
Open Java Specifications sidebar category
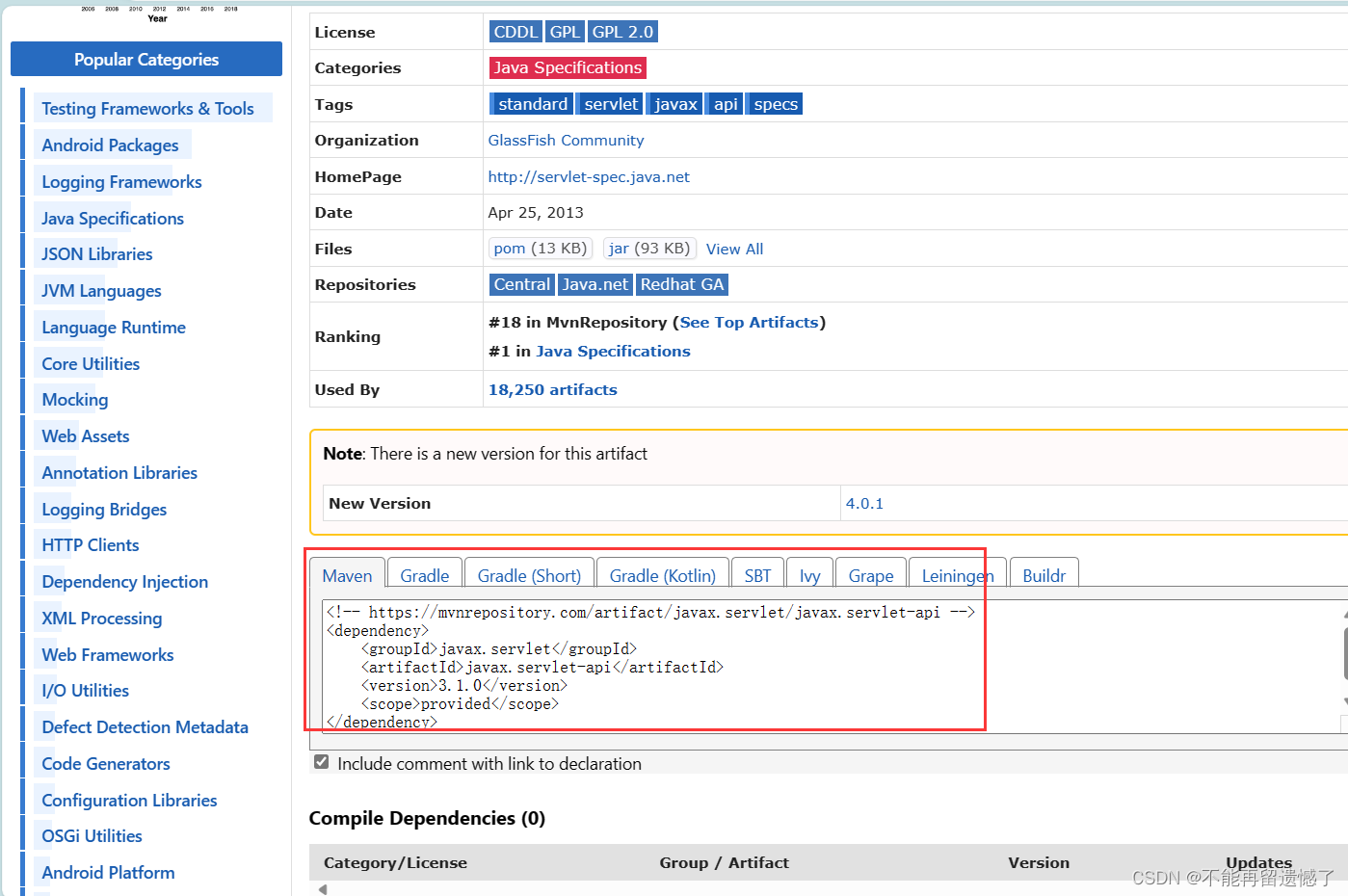pyautogui.click(x=113, y=218)
